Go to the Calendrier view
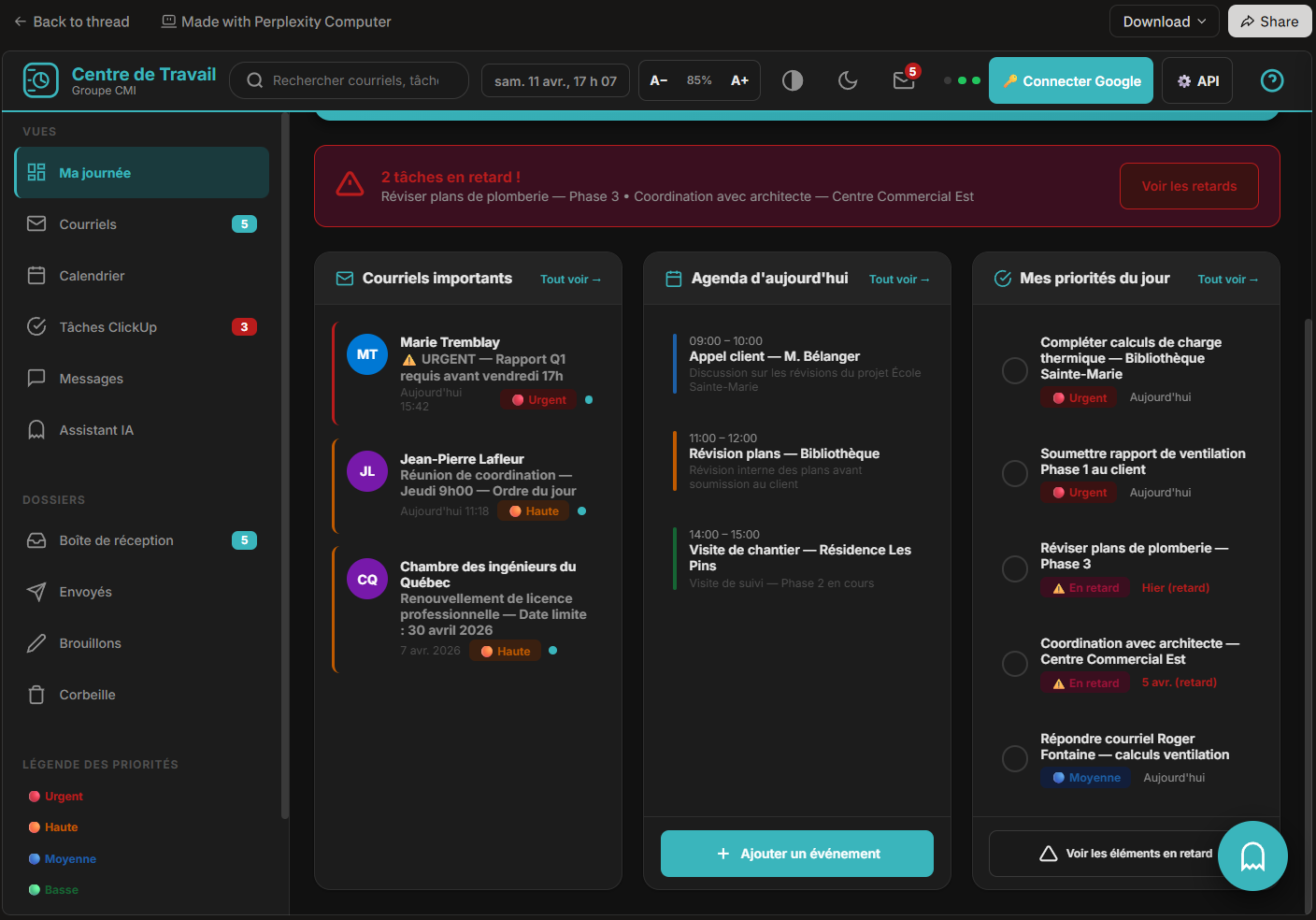The height and width of the screenshot is (920, 1316). [x=92, y=276]
